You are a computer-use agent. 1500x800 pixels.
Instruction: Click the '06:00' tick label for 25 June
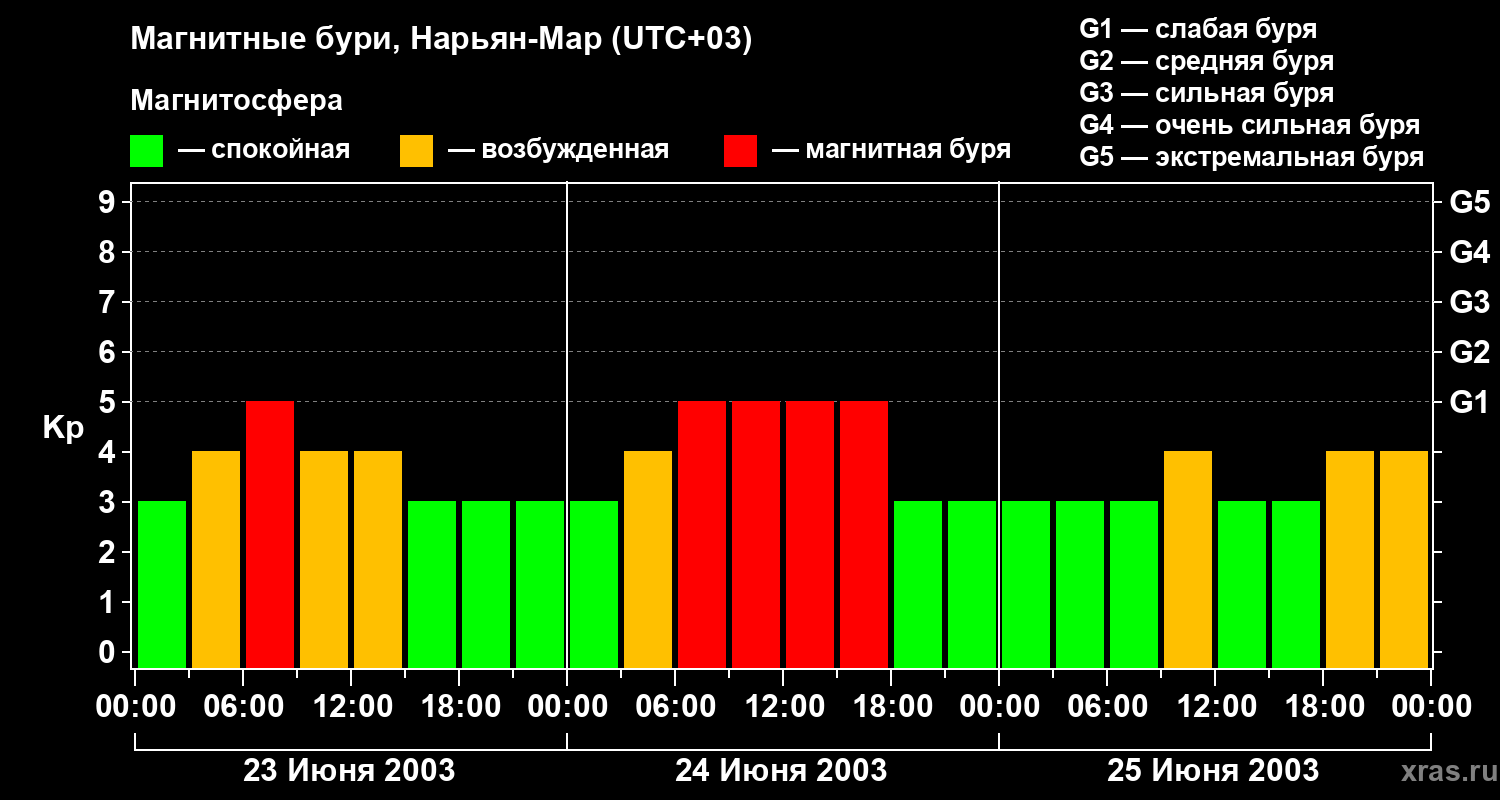click(x=1107, y=707)
